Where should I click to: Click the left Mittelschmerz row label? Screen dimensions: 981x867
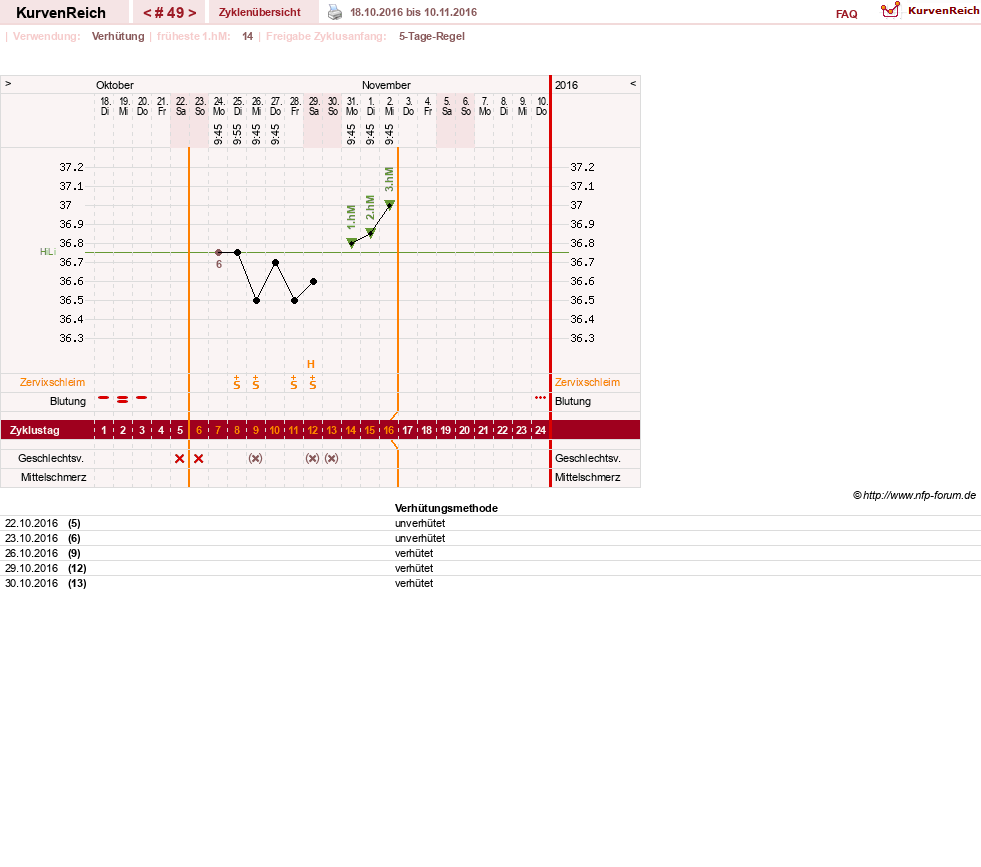coord(53,477)
